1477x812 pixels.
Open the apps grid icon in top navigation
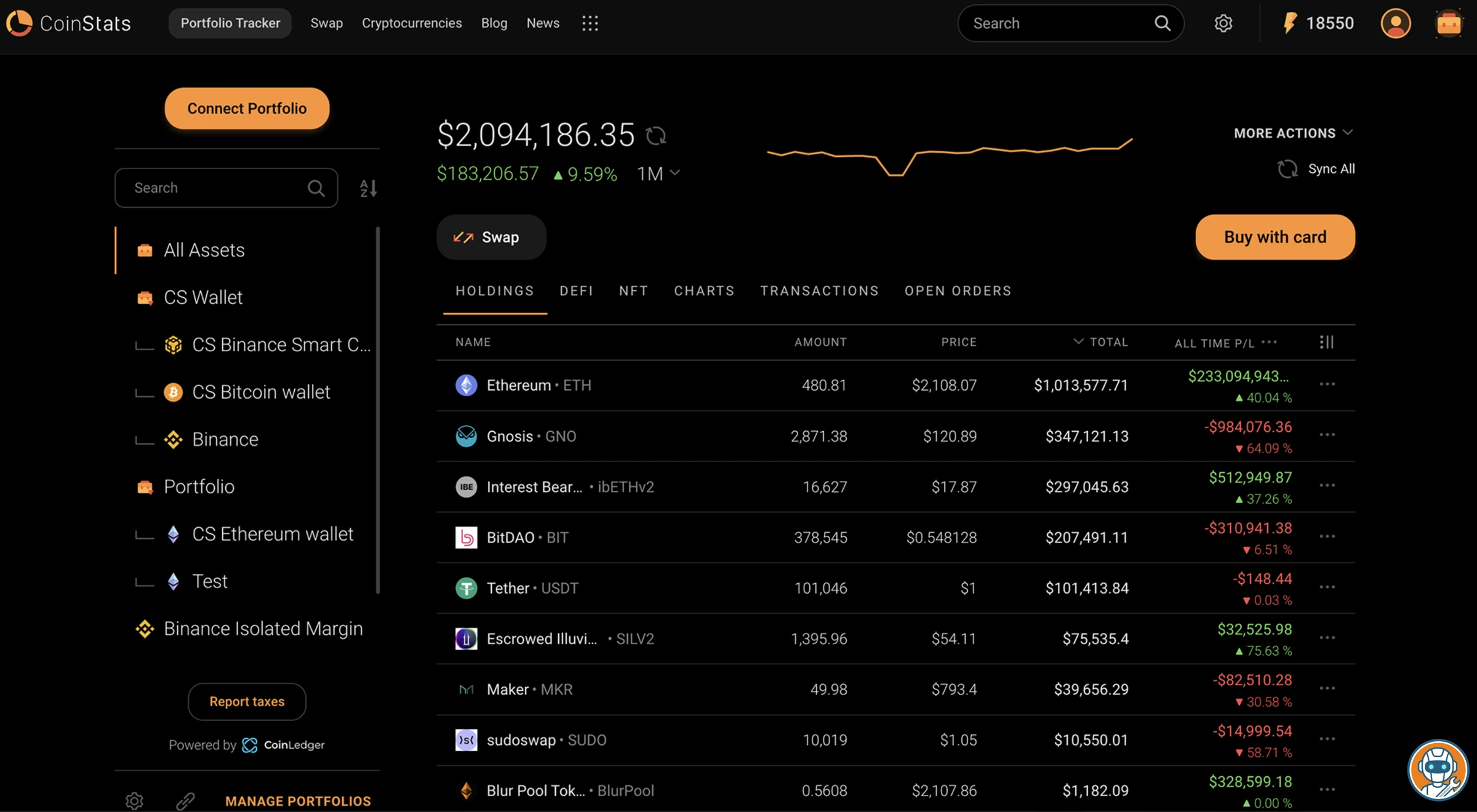[590, 23]
